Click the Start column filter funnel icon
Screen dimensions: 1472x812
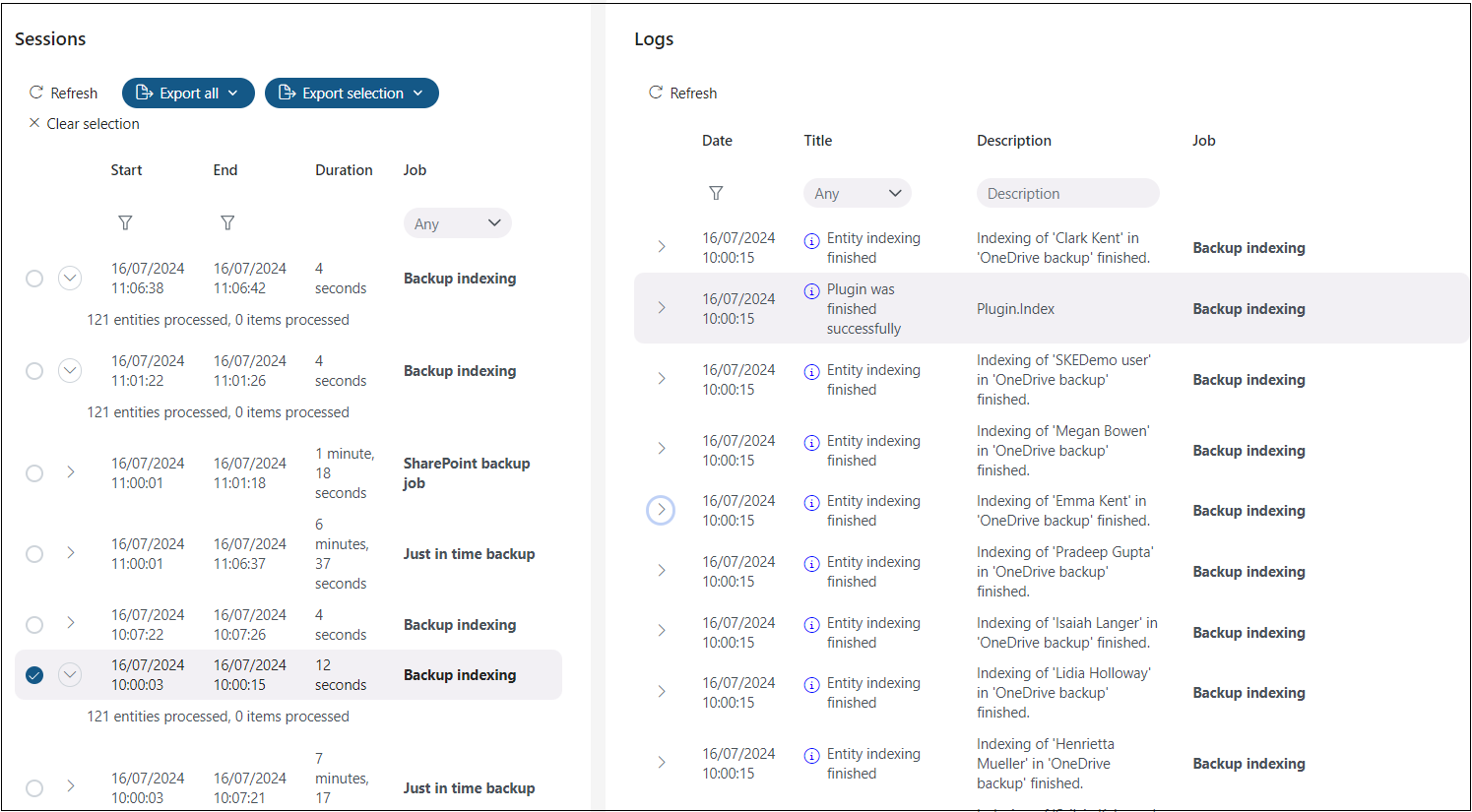(x=125, y=223)
